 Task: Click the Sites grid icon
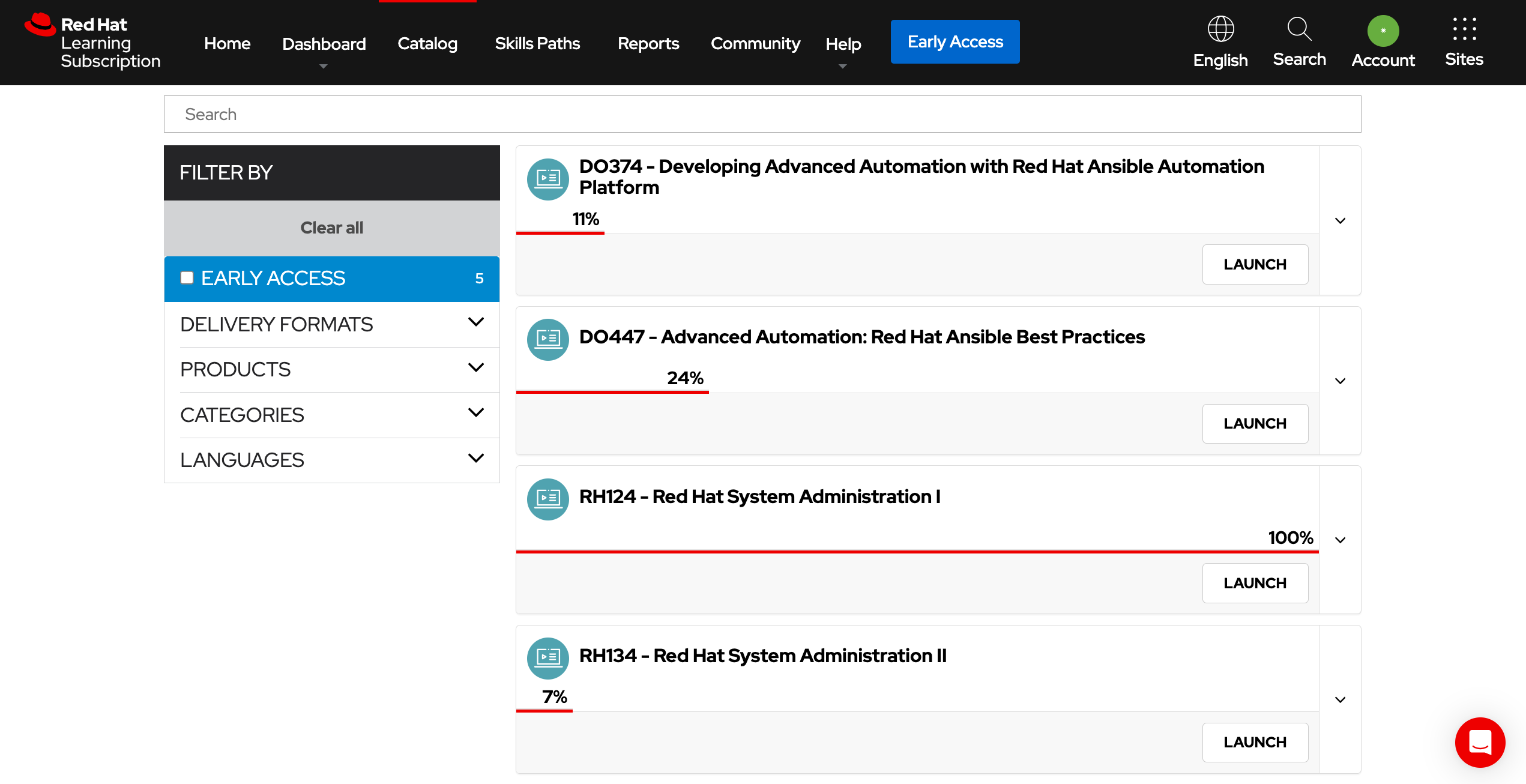pyautogui.click(x=1464, y=28)
